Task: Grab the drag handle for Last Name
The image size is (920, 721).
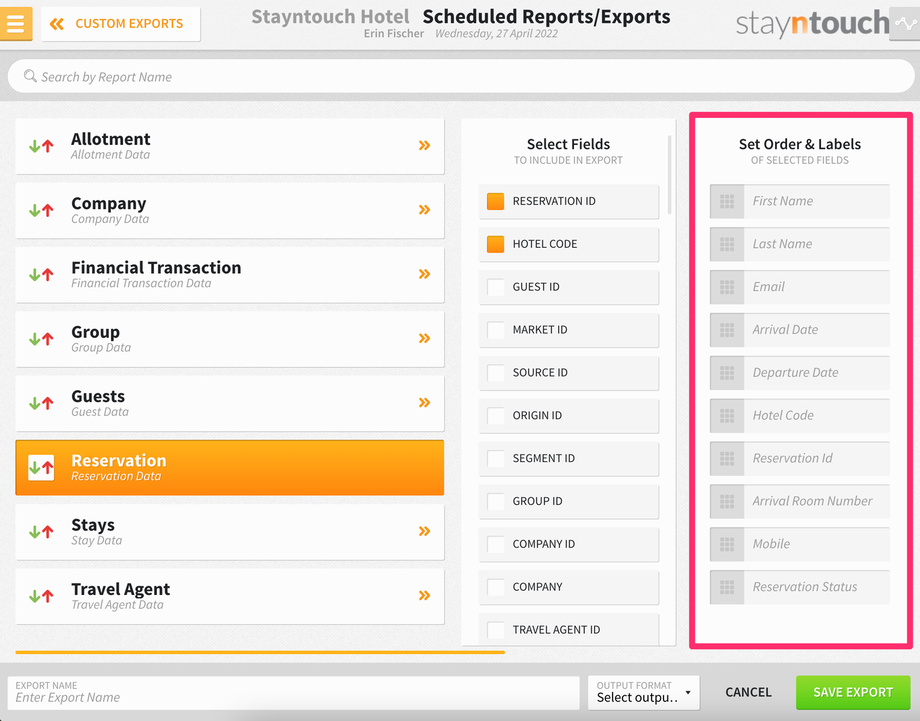Action: click(727, 244)
